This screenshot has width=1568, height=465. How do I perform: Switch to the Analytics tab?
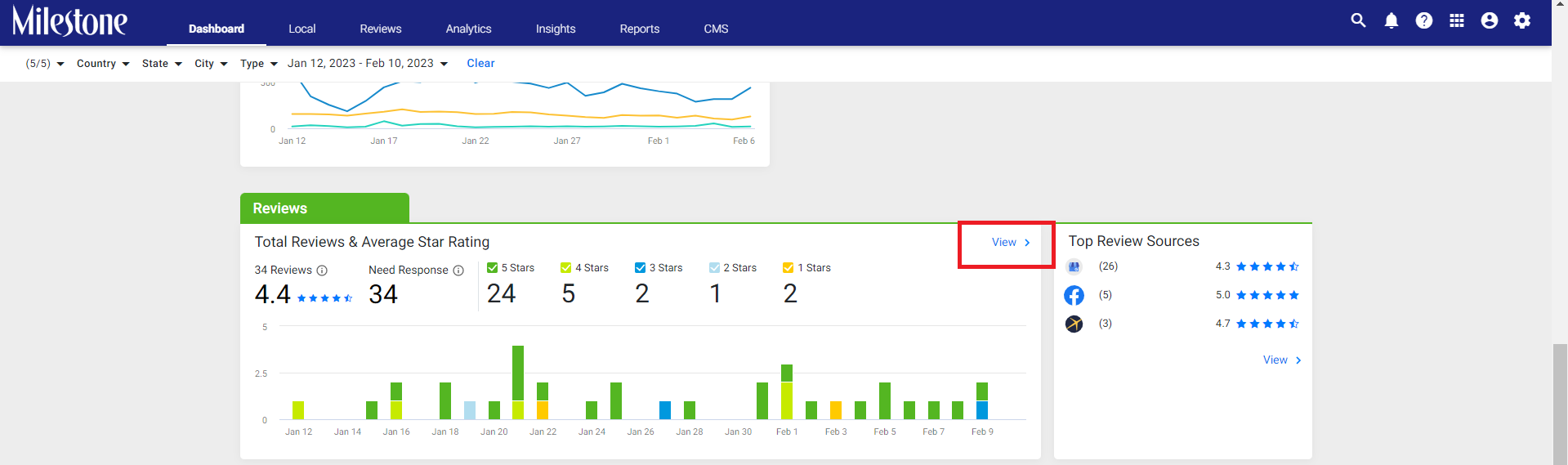(468, 29)
